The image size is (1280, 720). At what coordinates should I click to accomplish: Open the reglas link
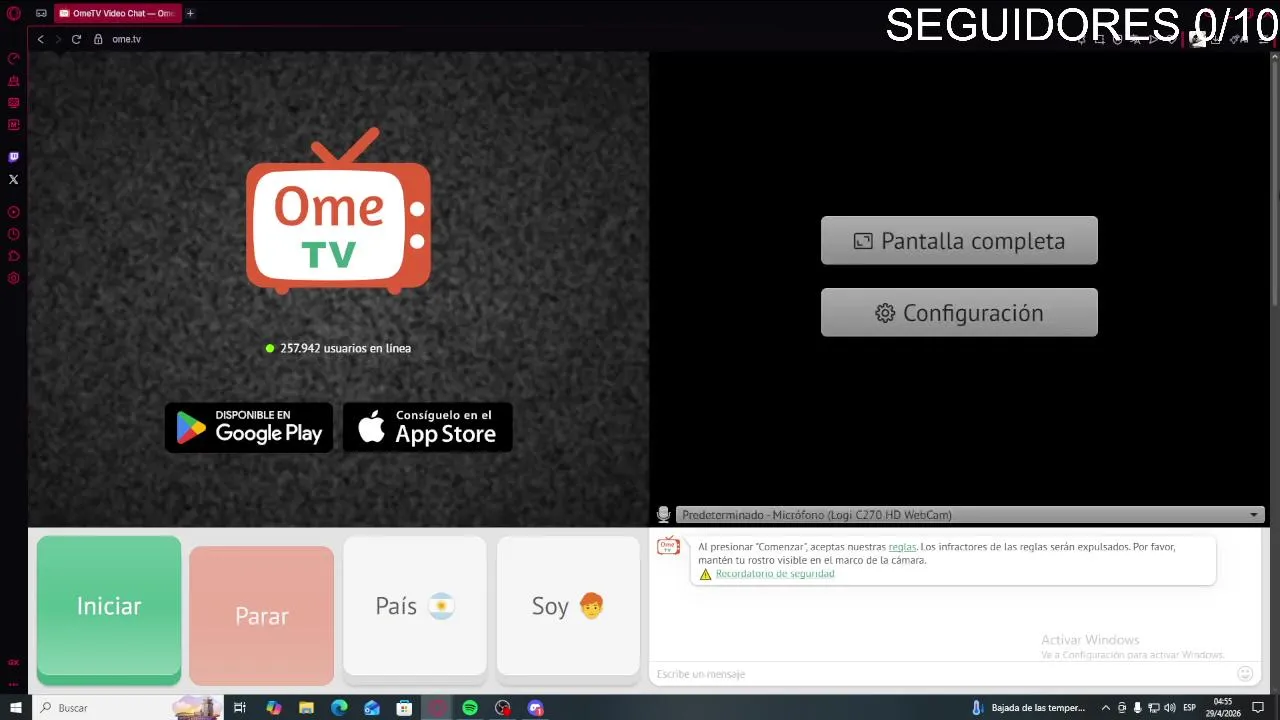902,547
